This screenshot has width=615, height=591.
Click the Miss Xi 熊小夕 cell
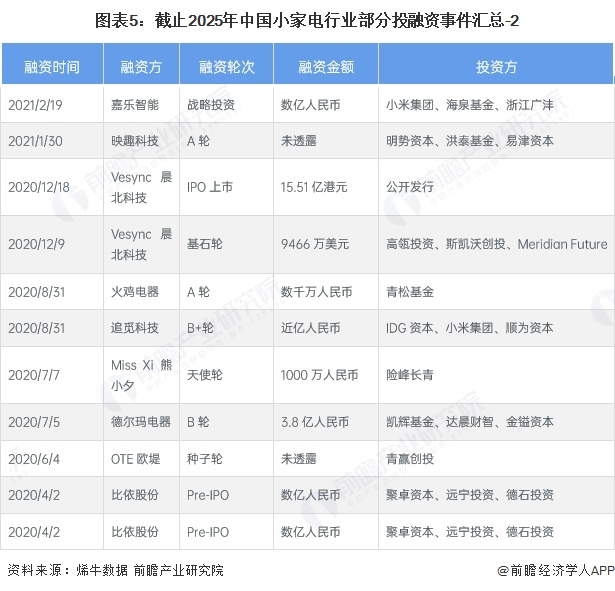141,375
